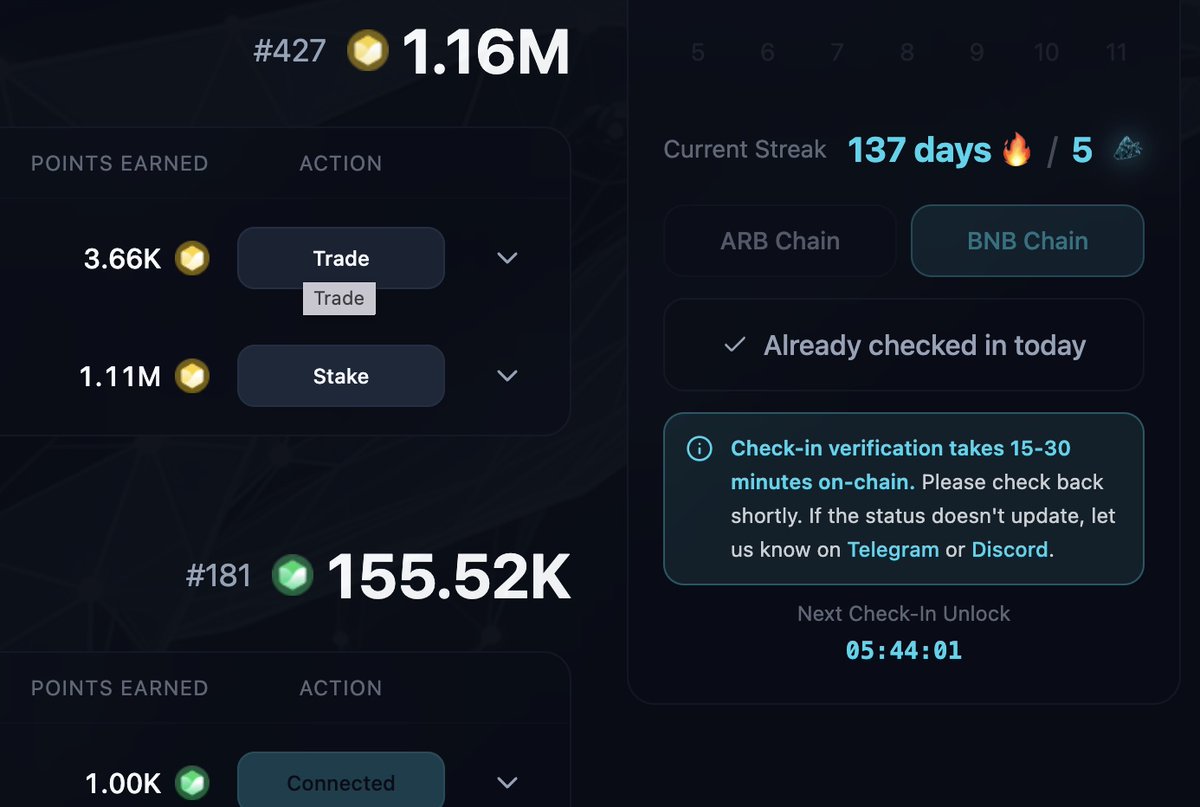Click the Stake action button
This screenshot has height=807, width=1200.
click(x=341, y=376)
